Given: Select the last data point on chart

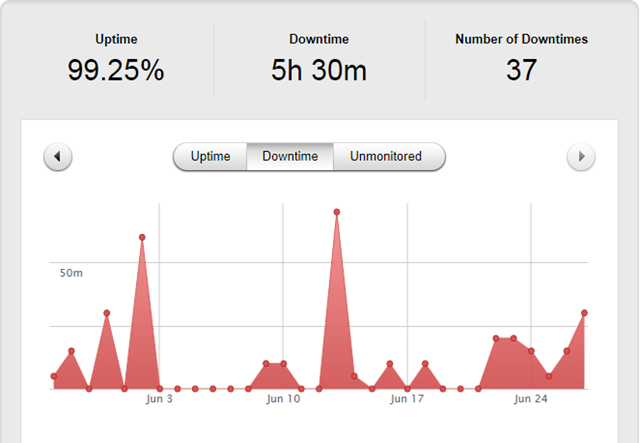Looking at the screenshot, I should coord(584,313).
